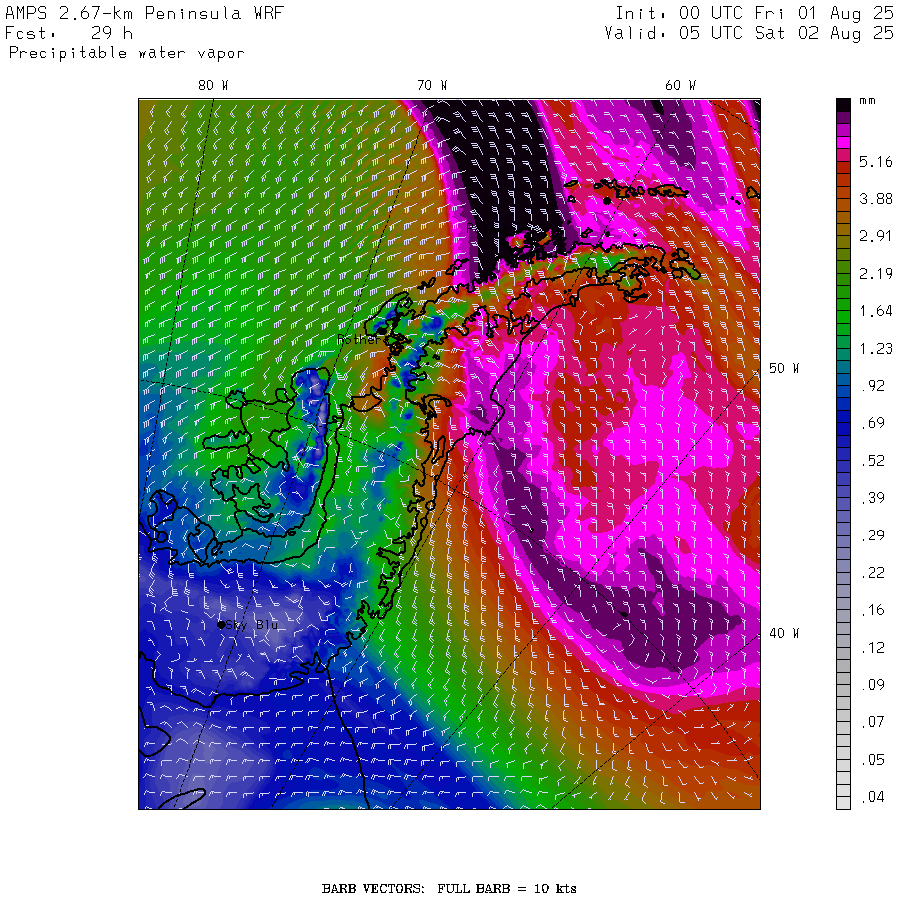Click the .29 colorbar value
Image resolution: width=900 pixels, height=900 pixels.
(x=873, y=536)
